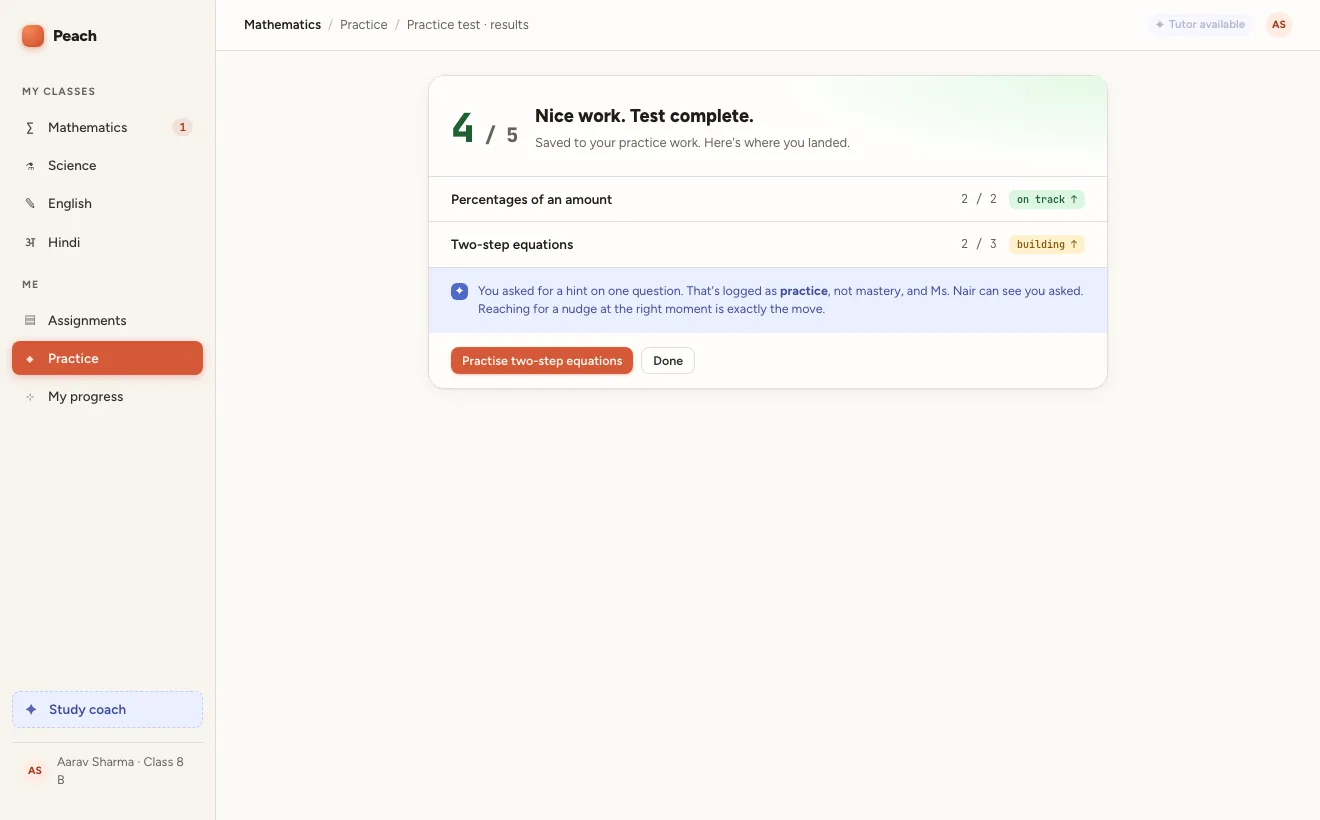Click the 4 / 5 score
The width and height of the screenshot is (1320, 820).
pos(485,129)
